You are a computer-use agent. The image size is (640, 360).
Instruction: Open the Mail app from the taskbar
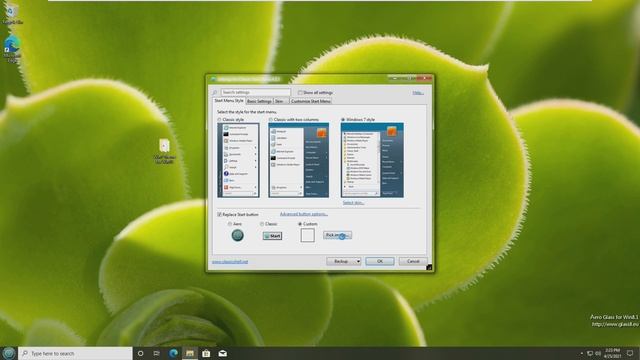[x=223, y=353]
